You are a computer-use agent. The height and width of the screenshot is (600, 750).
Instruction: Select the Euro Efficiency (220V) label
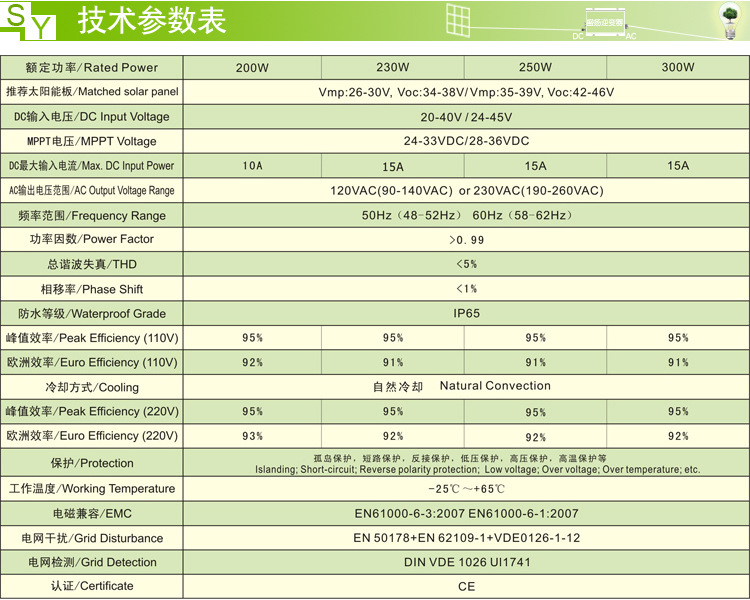tap(92, 435)
